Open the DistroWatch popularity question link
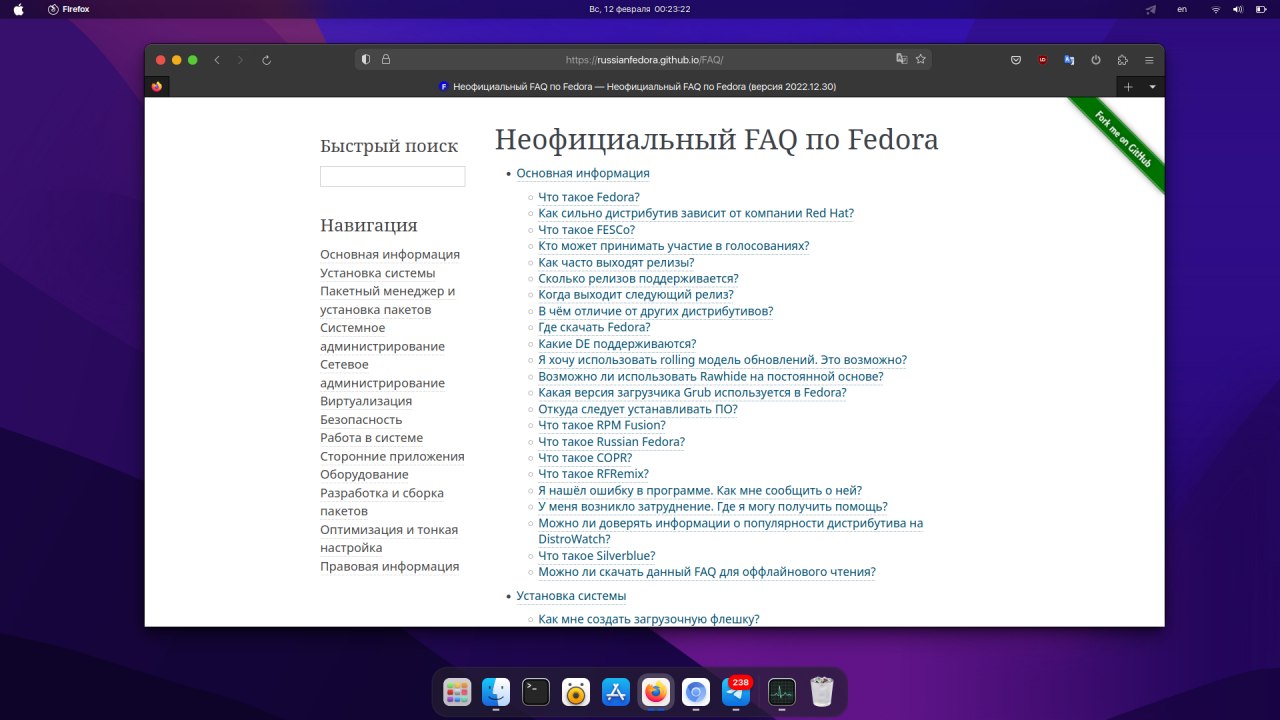 tap(730, 531)
